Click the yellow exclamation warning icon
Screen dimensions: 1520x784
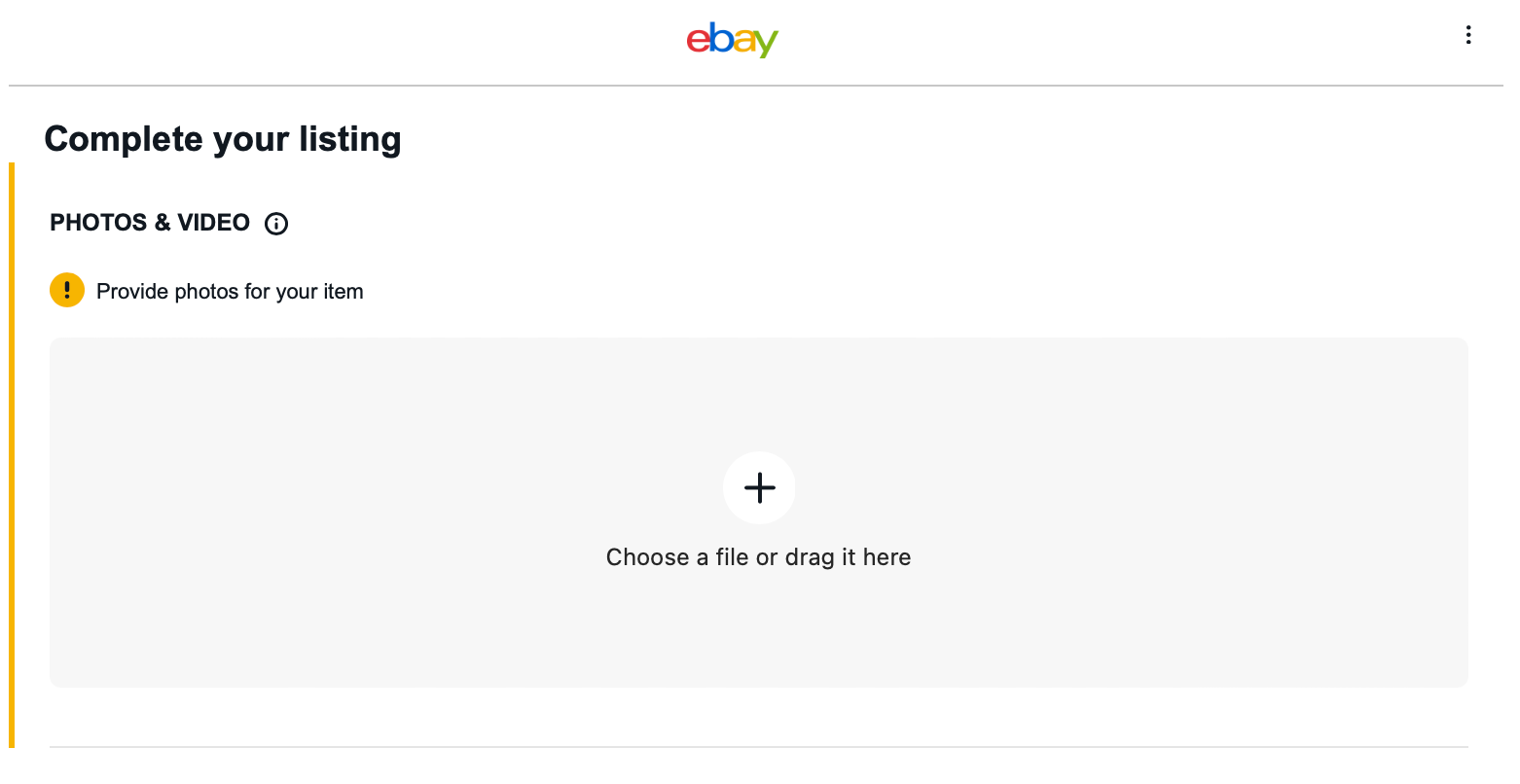tap(67, 290)
